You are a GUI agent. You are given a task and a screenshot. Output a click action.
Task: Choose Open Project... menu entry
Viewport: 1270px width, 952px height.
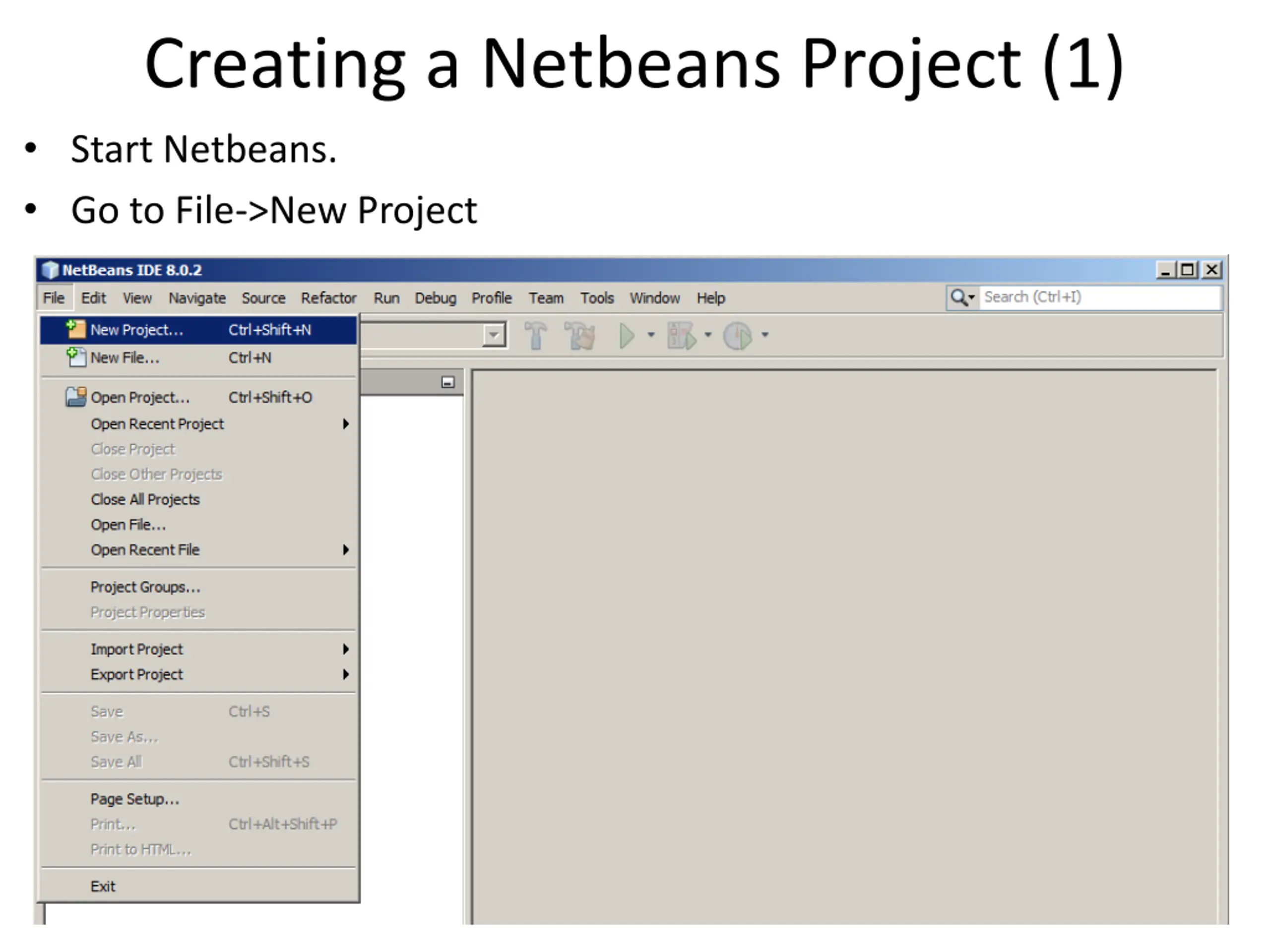tap(198, 397)
